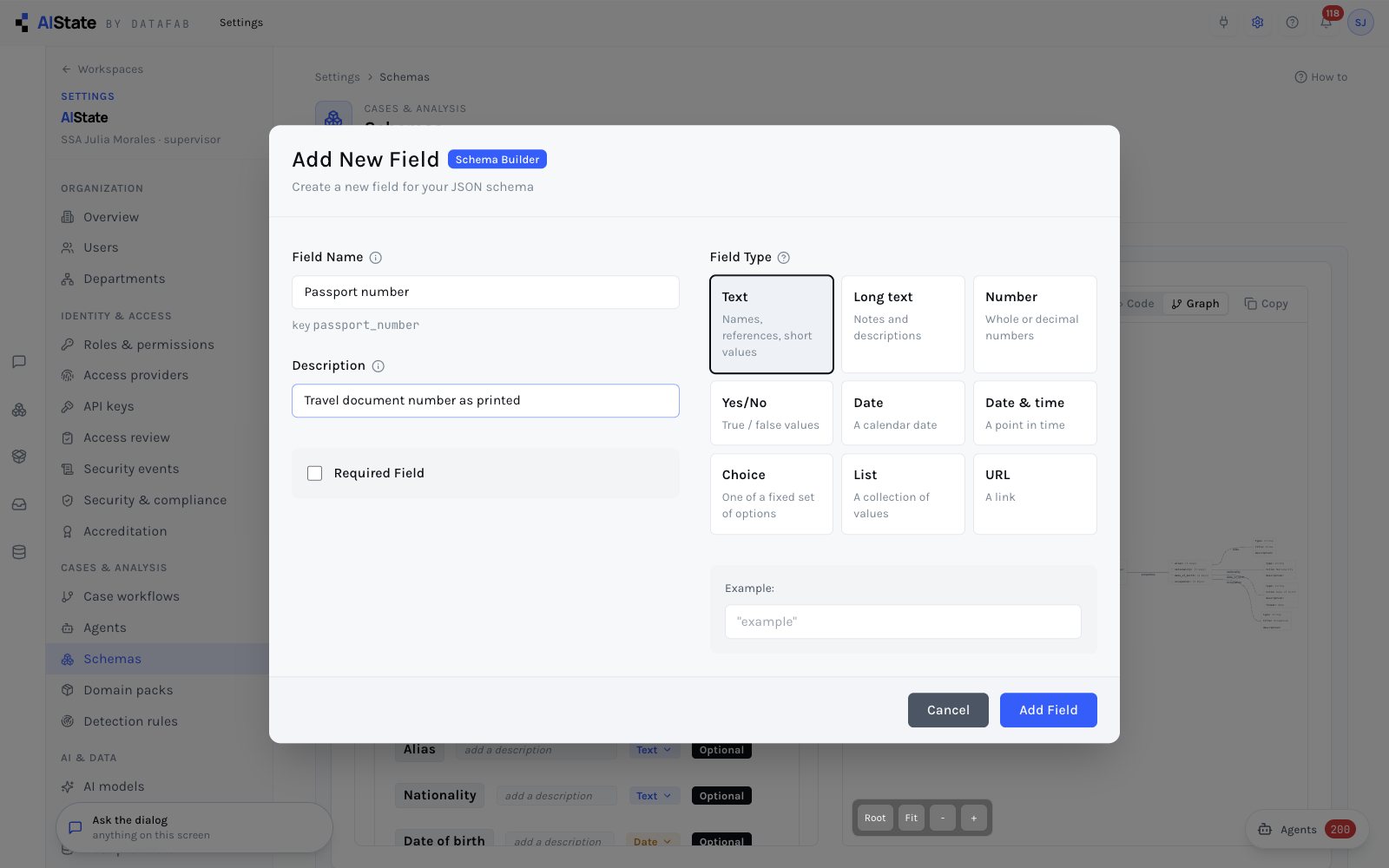Switch to the Code view tab
Viewport: 1389px width, 868px height.
tap(1138, 304)
